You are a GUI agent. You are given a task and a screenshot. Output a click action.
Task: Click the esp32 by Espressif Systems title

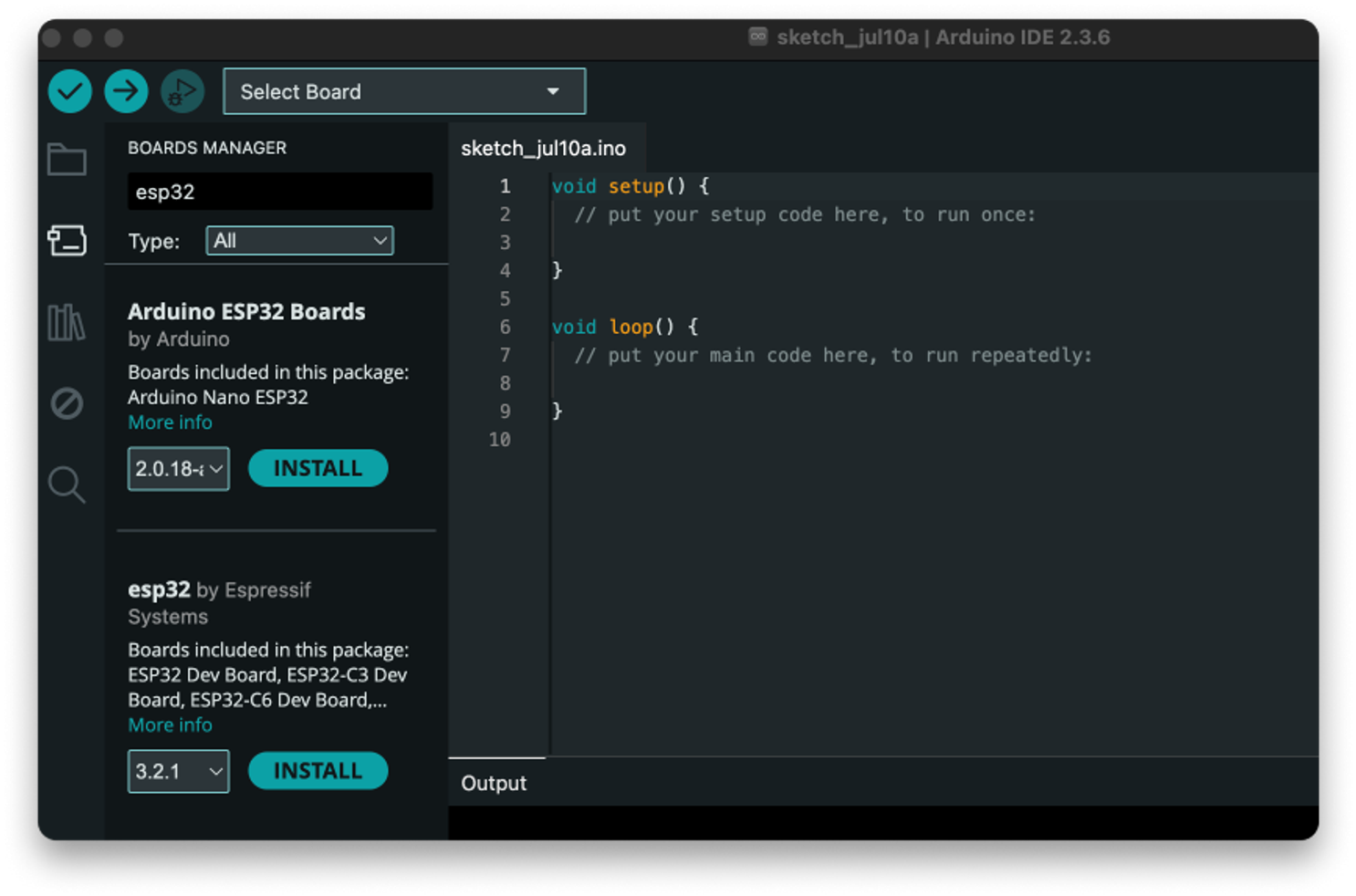click(x=219, y=603)
